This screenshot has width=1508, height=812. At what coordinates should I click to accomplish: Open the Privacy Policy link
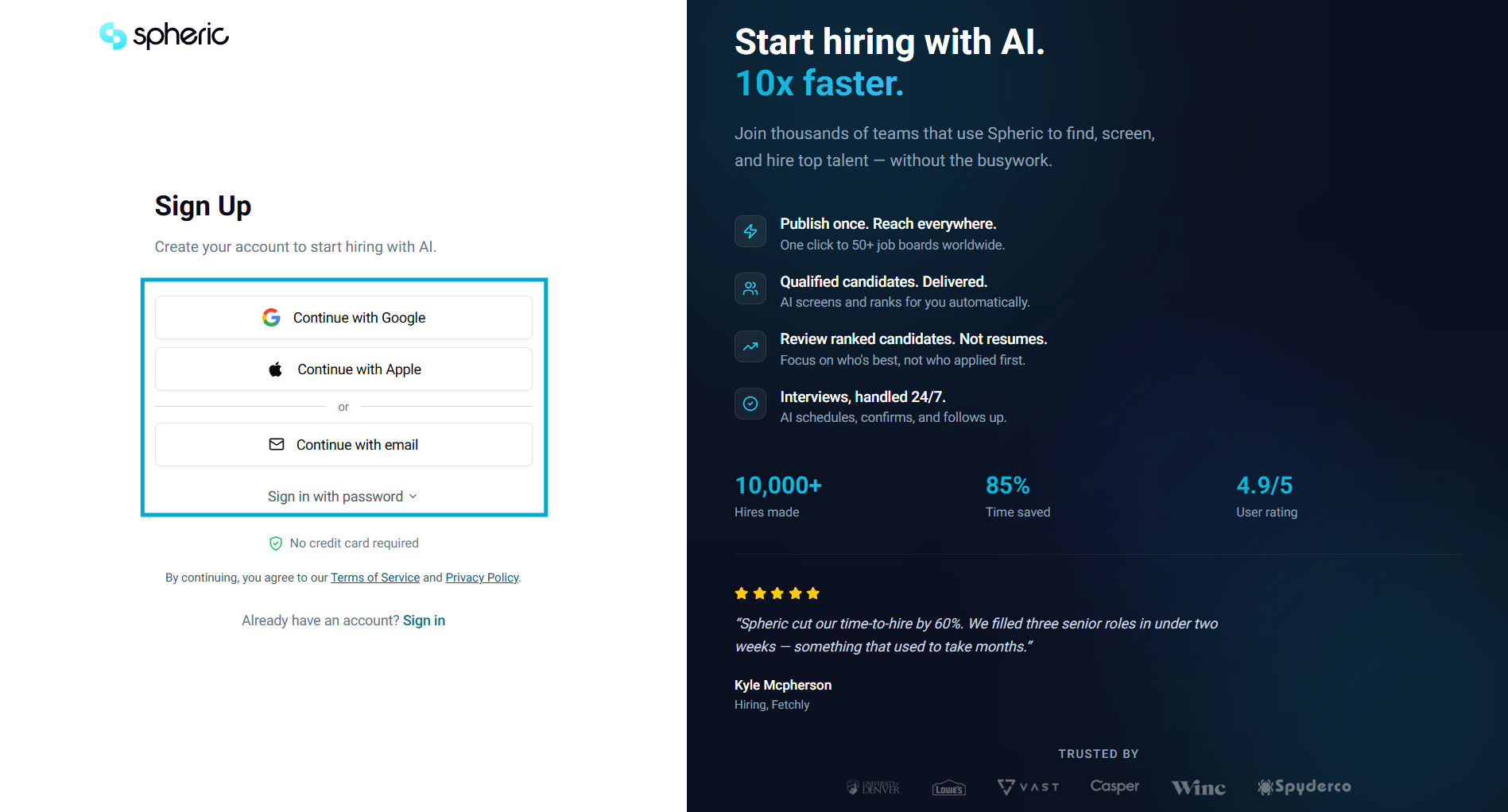[482, 578]
